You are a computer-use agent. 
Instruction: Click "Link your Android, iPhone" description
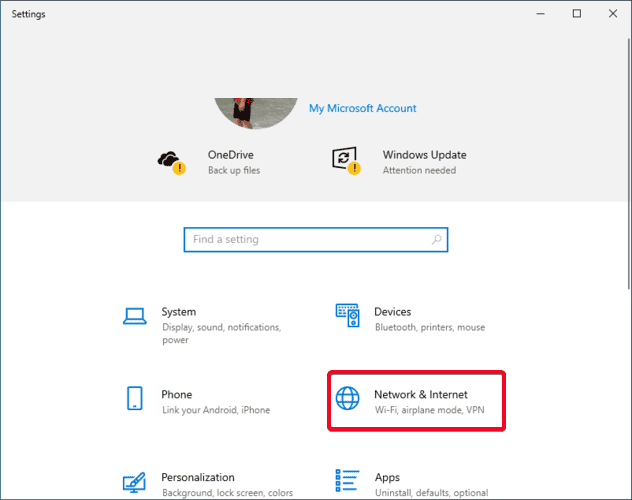coord(216,410)
